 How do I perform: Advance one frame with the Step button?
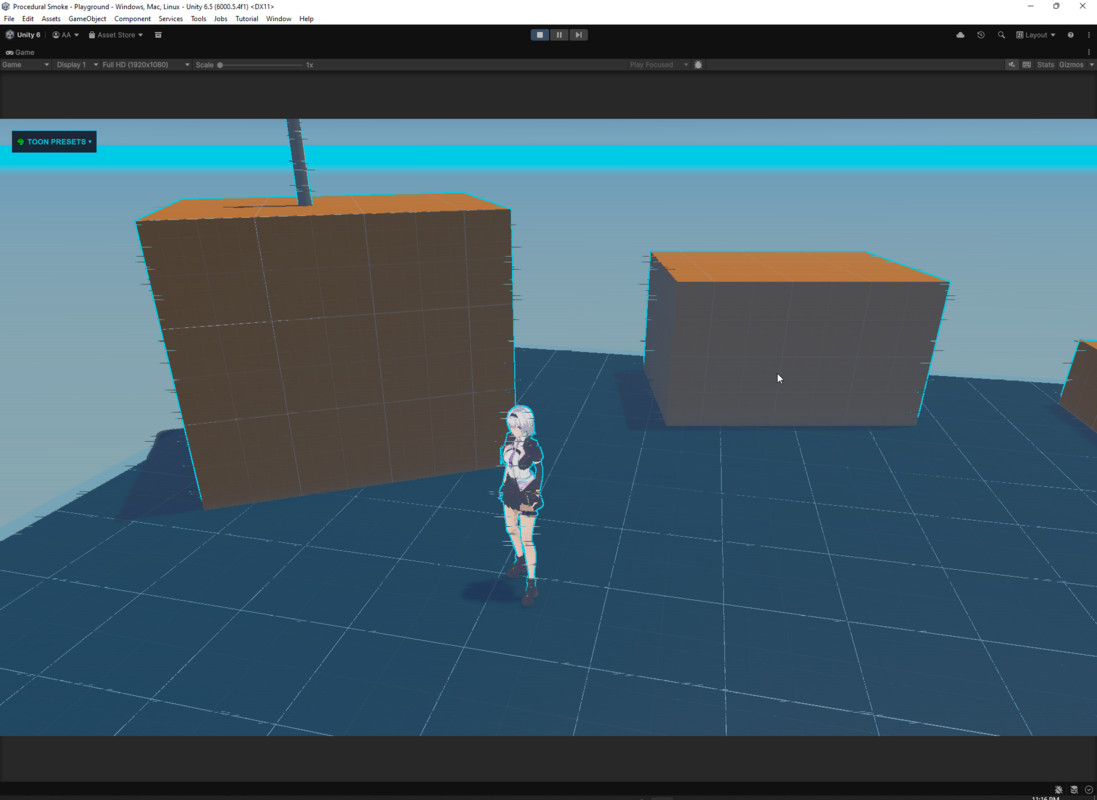[x=579, y=35]
